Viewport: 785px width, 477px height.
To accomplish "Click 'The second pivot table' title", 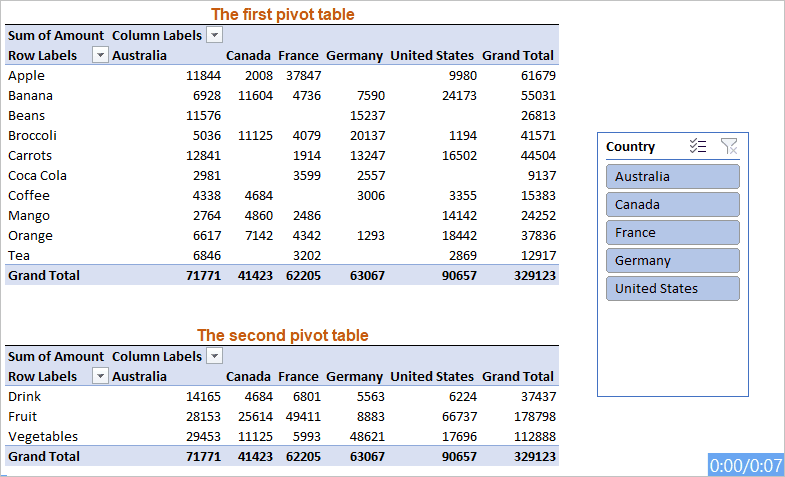I will click(x=282, y=335).
